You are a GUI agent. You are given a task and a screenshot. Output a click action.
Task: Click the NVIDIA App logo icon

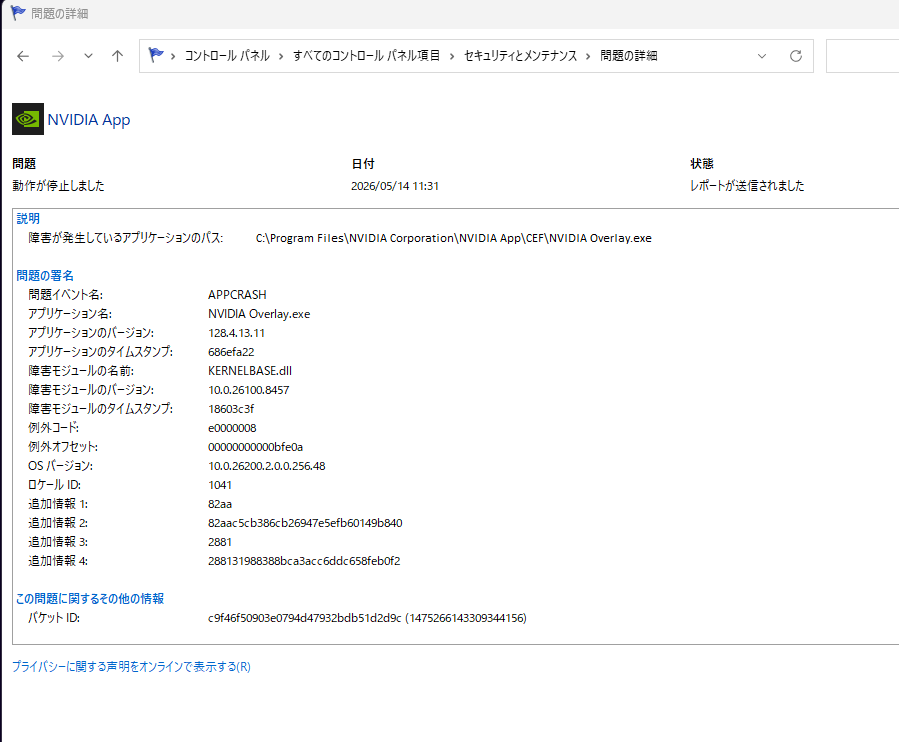click(28, 119)
